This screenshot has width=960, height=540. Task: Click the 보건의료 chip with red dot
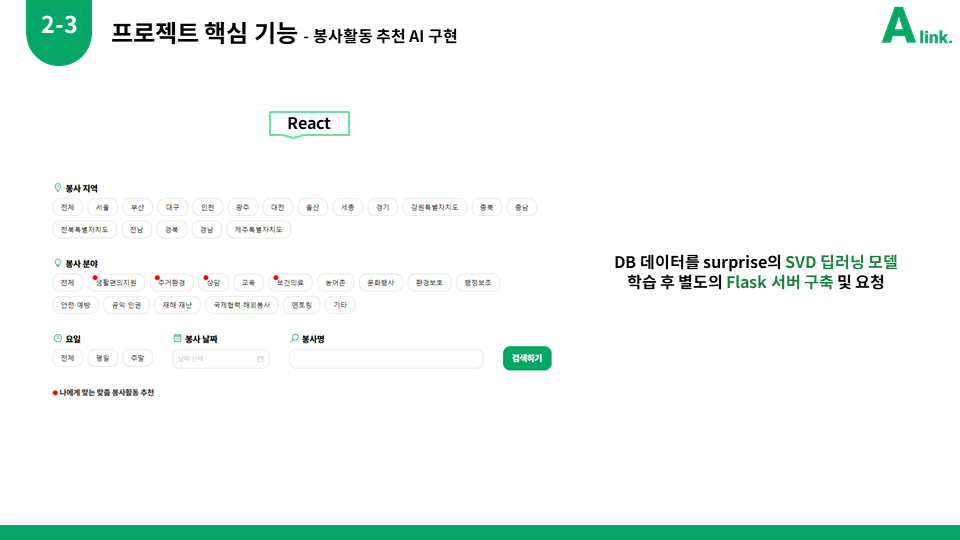coord(290,283)
